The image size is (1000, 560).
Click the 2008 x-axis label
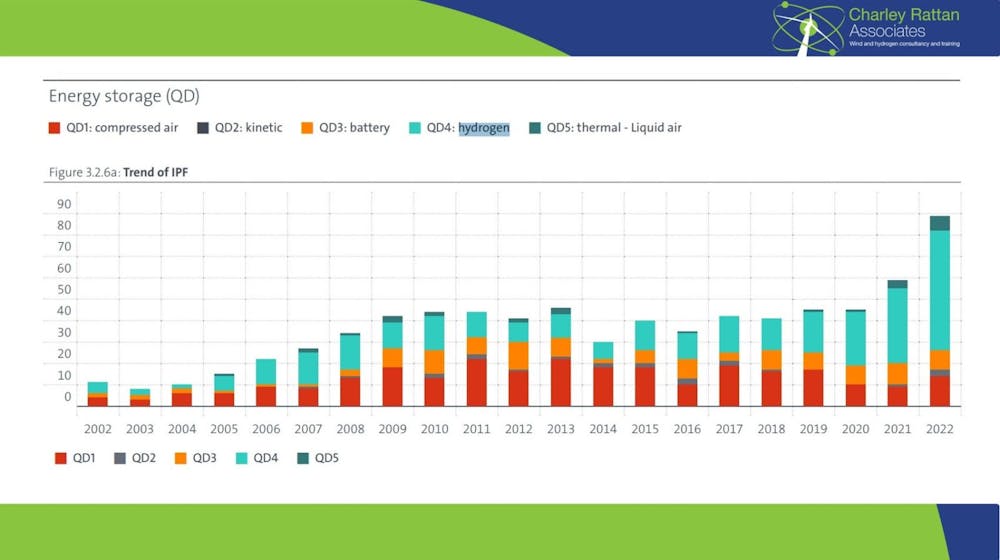(350, 429)
